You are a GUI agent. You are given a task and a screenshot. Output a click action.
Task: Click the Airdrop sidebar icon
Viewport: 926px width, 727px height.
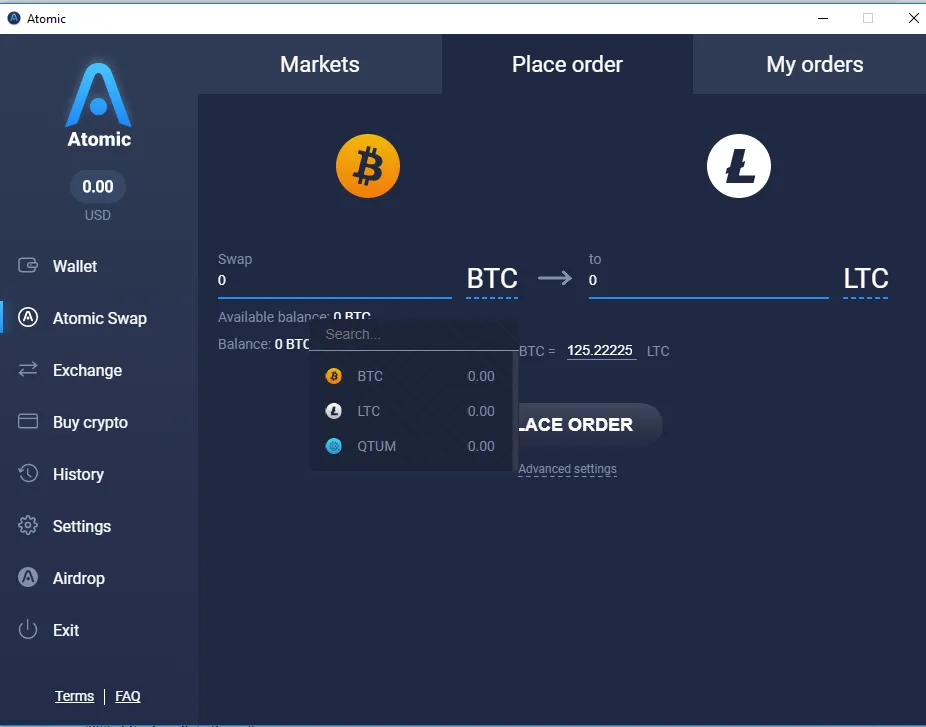28,577
